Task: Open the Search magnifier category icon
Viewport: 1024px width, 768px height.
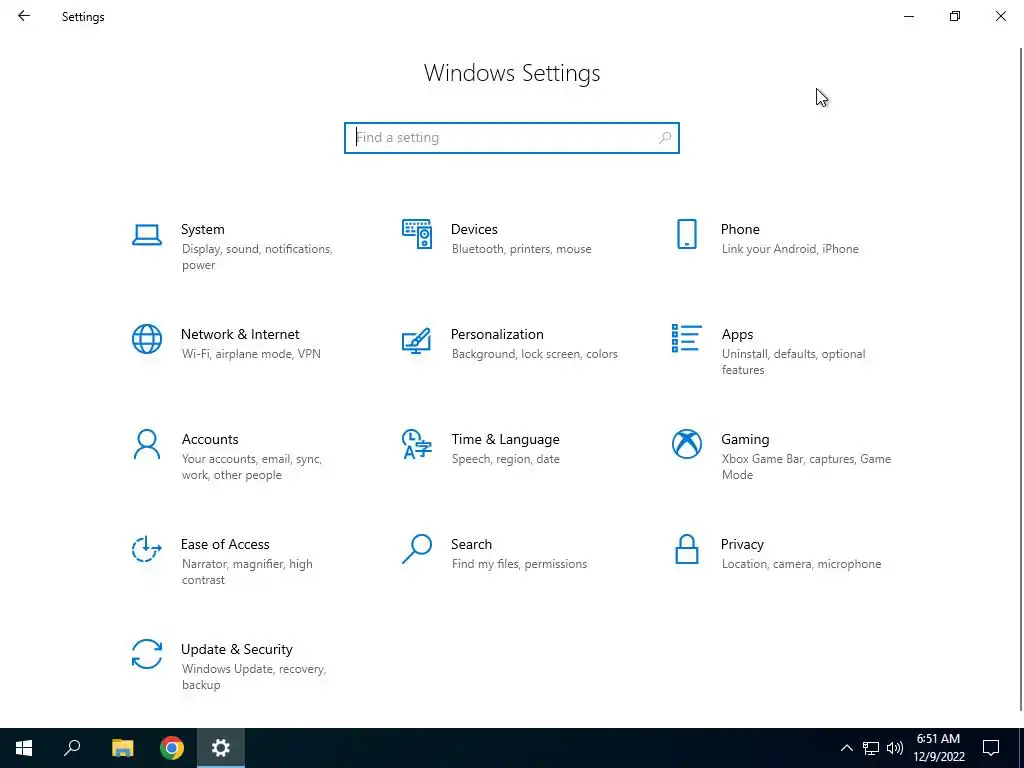Action: 417,549
